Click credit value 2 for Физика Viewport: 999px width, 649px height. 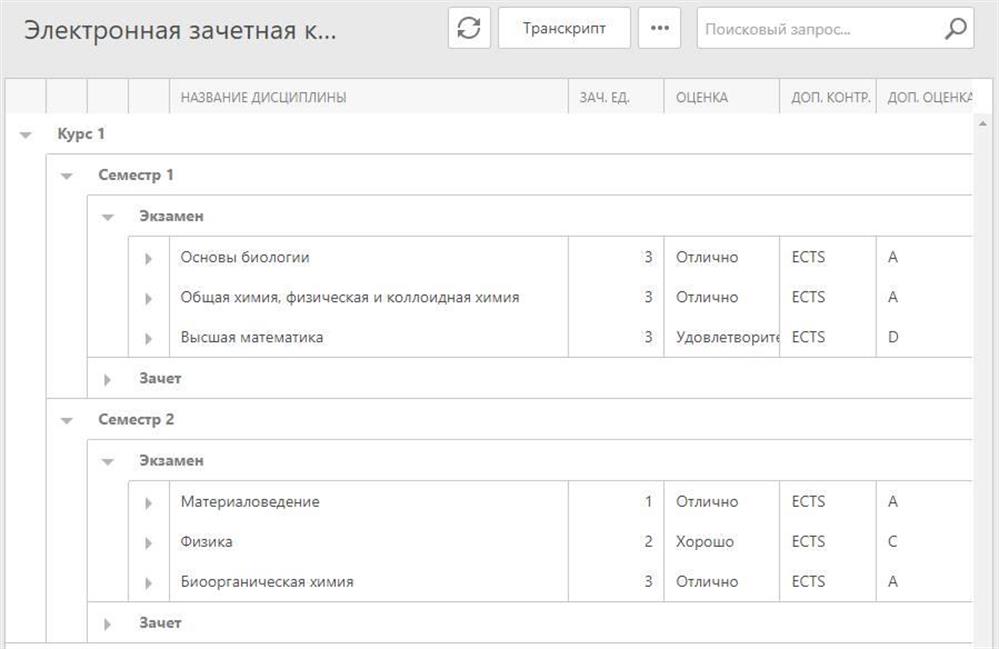648,542
